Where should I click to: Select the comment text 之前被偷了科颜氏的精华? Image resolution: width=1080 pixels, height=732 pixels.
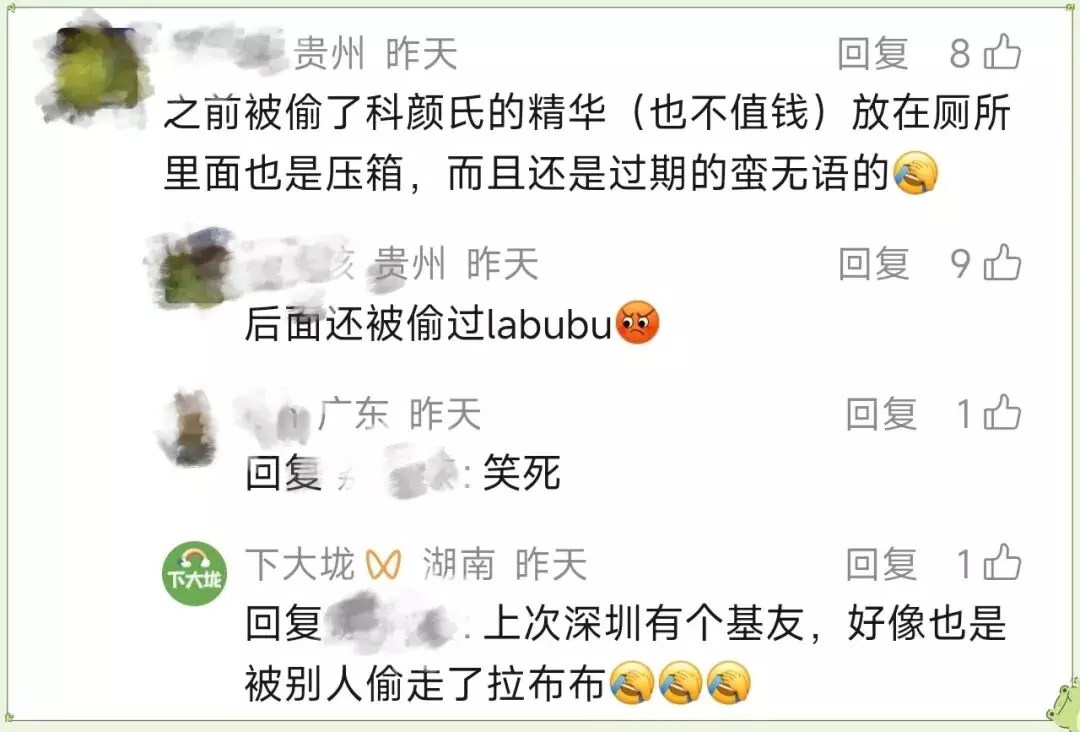point(384,112)
